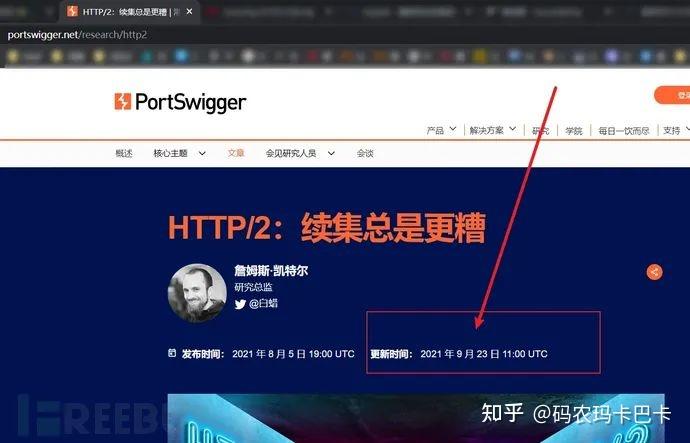690x443 pixels.
Task: Click the orange login button
Action: click(672, 95)
